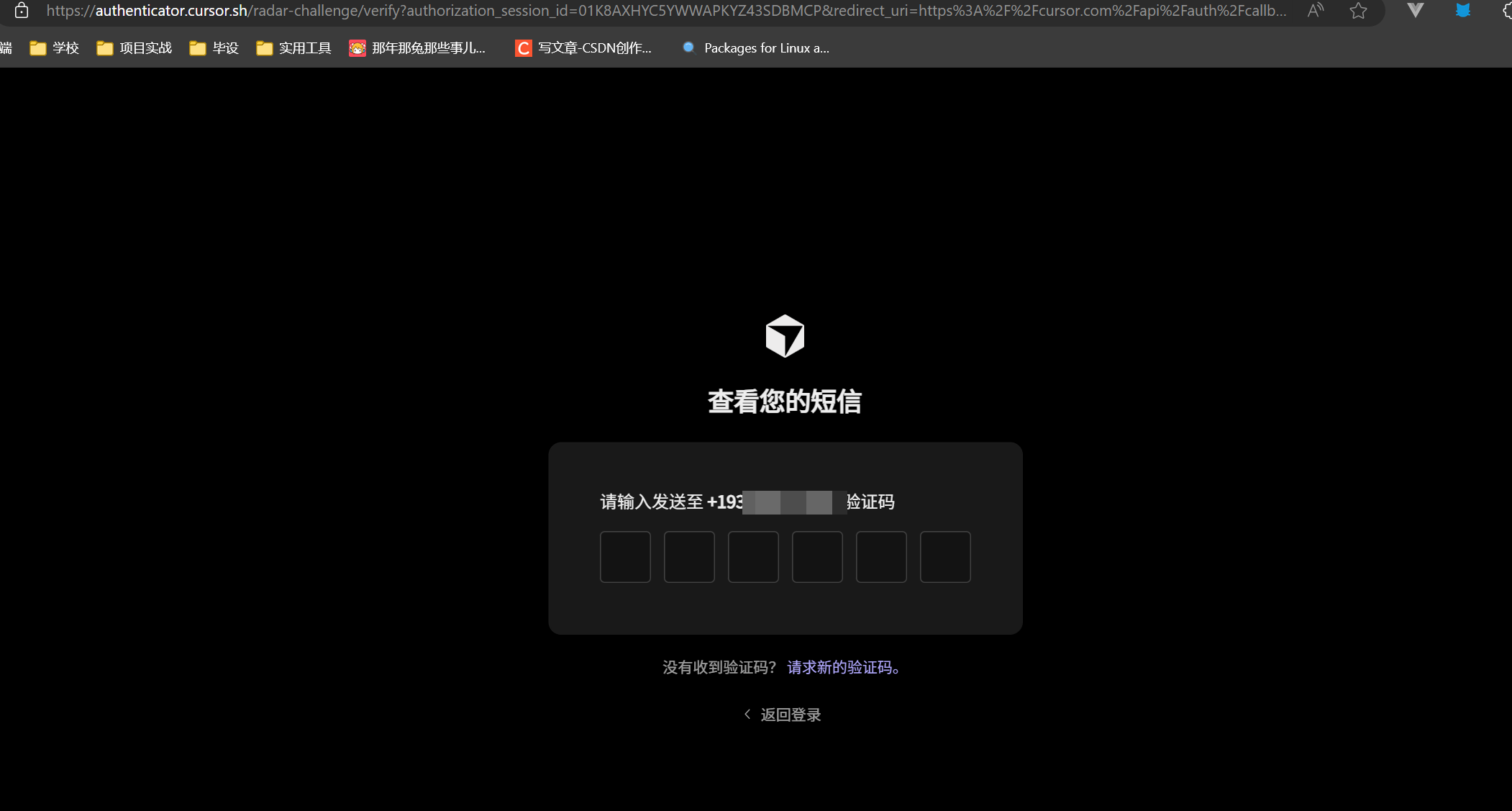
Task: Open the 毕设 bookmarks folder
Action: coord(214,48)
